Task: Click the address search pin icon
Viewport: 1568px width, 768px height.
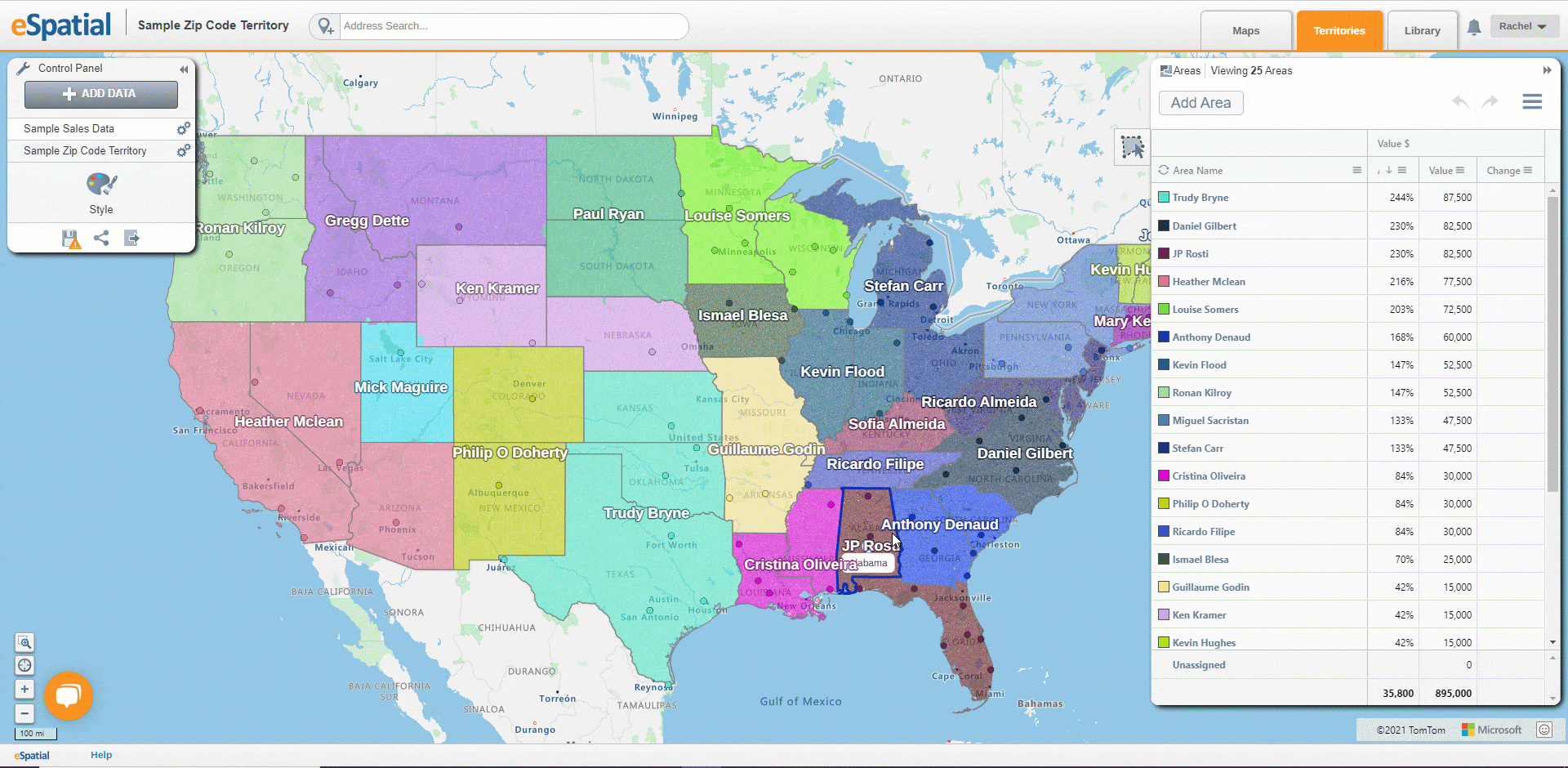Action: click(325, 26)
